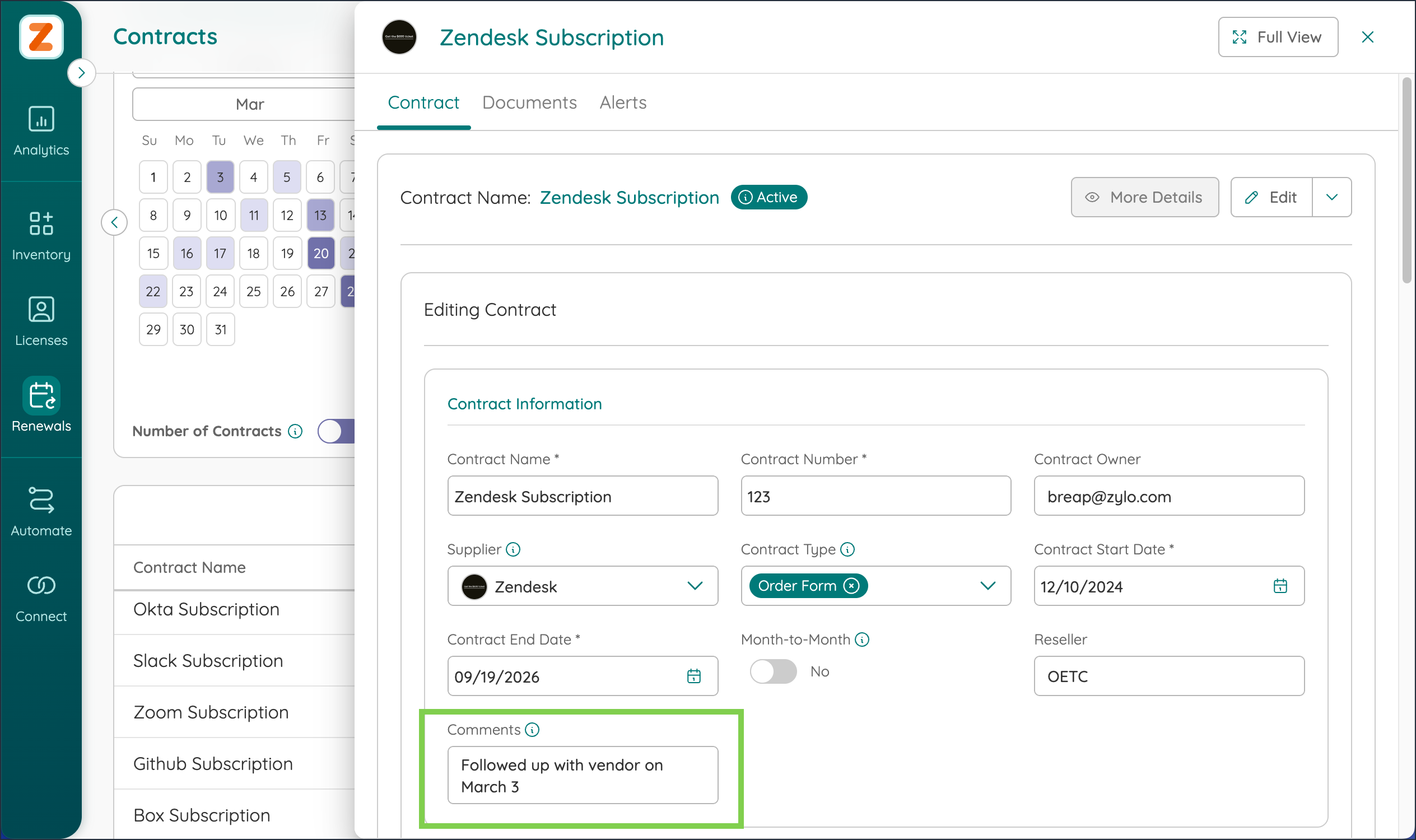
Task: Toggle the Month-to-Month switch
Action: click(x=773, y=671)
